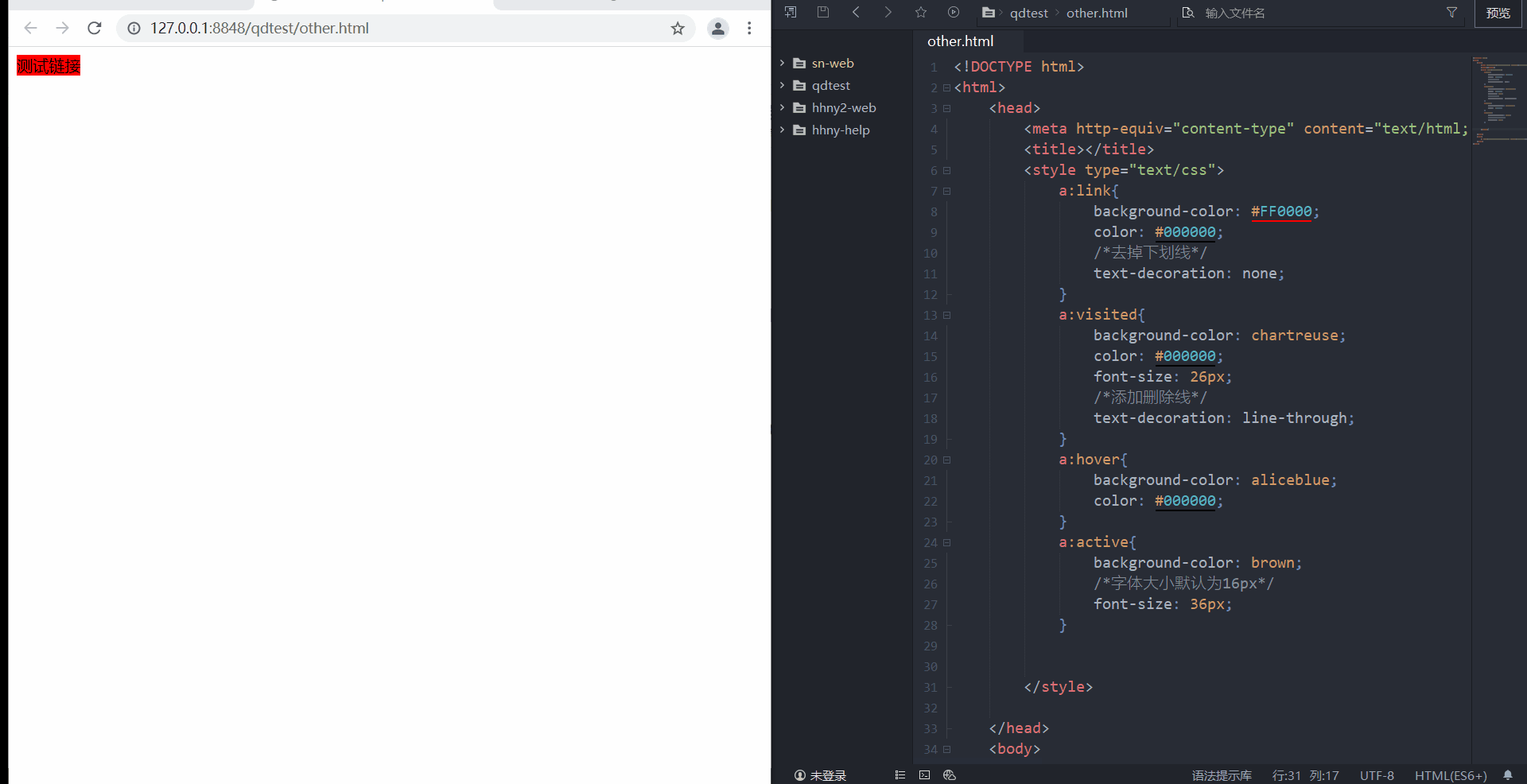1527x784 pixels.
Task: Click the notification bell icon
Action: pyautogui.click(x=1508, y=775)
